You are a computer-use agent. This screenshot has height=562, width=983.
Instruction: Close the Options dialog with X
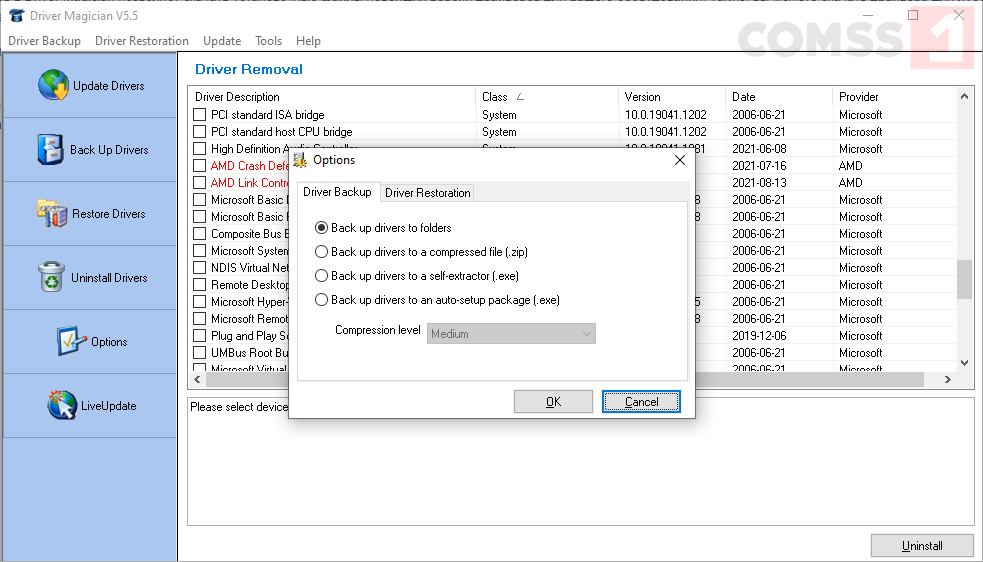click(x=680, y=160)
